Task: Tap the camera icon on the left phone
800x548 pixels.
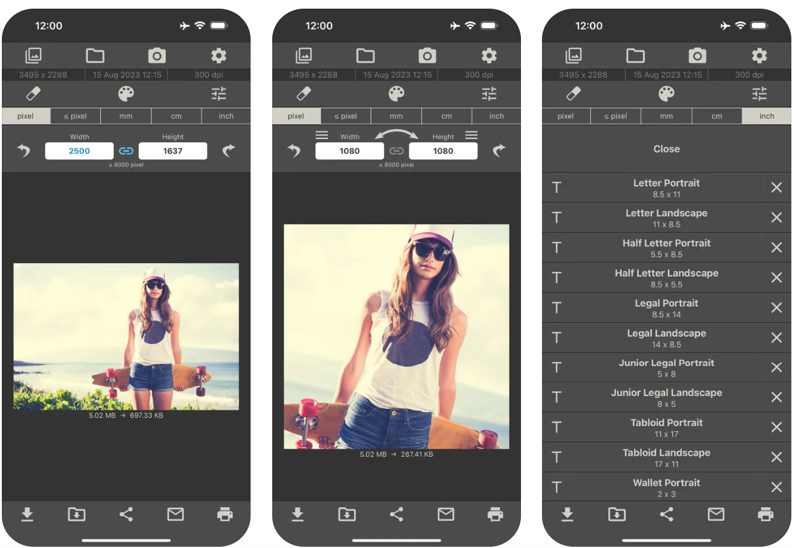Action: click(x=157, y=56)
